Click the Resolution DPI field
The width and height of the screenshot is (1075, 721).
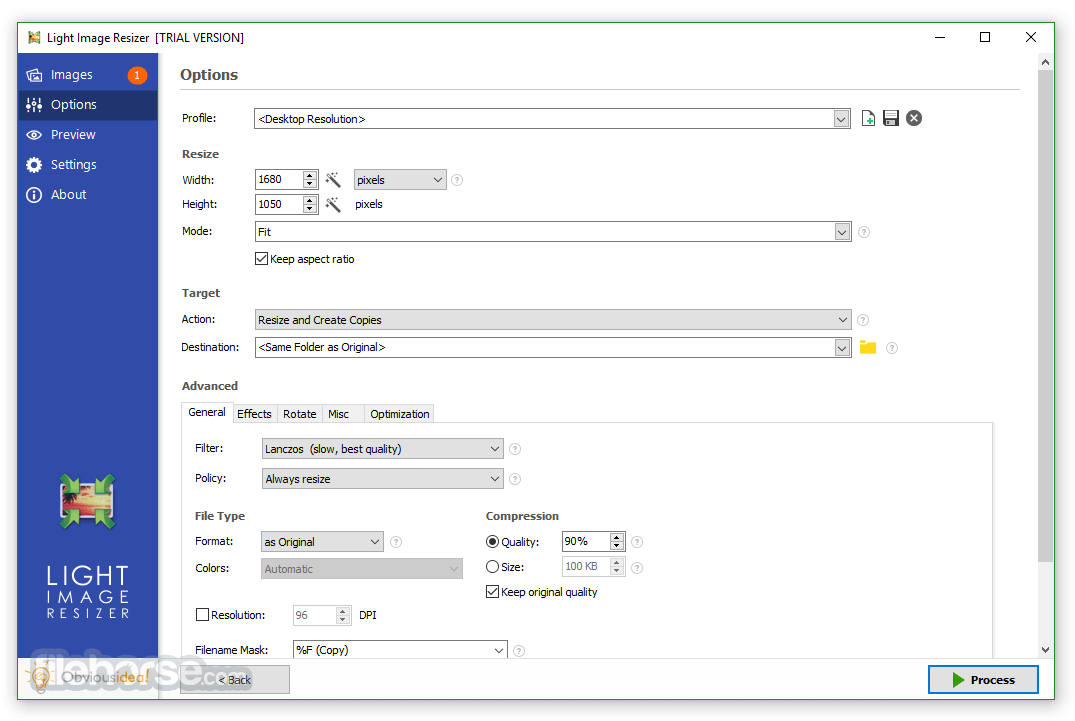[x=314, y=615]
